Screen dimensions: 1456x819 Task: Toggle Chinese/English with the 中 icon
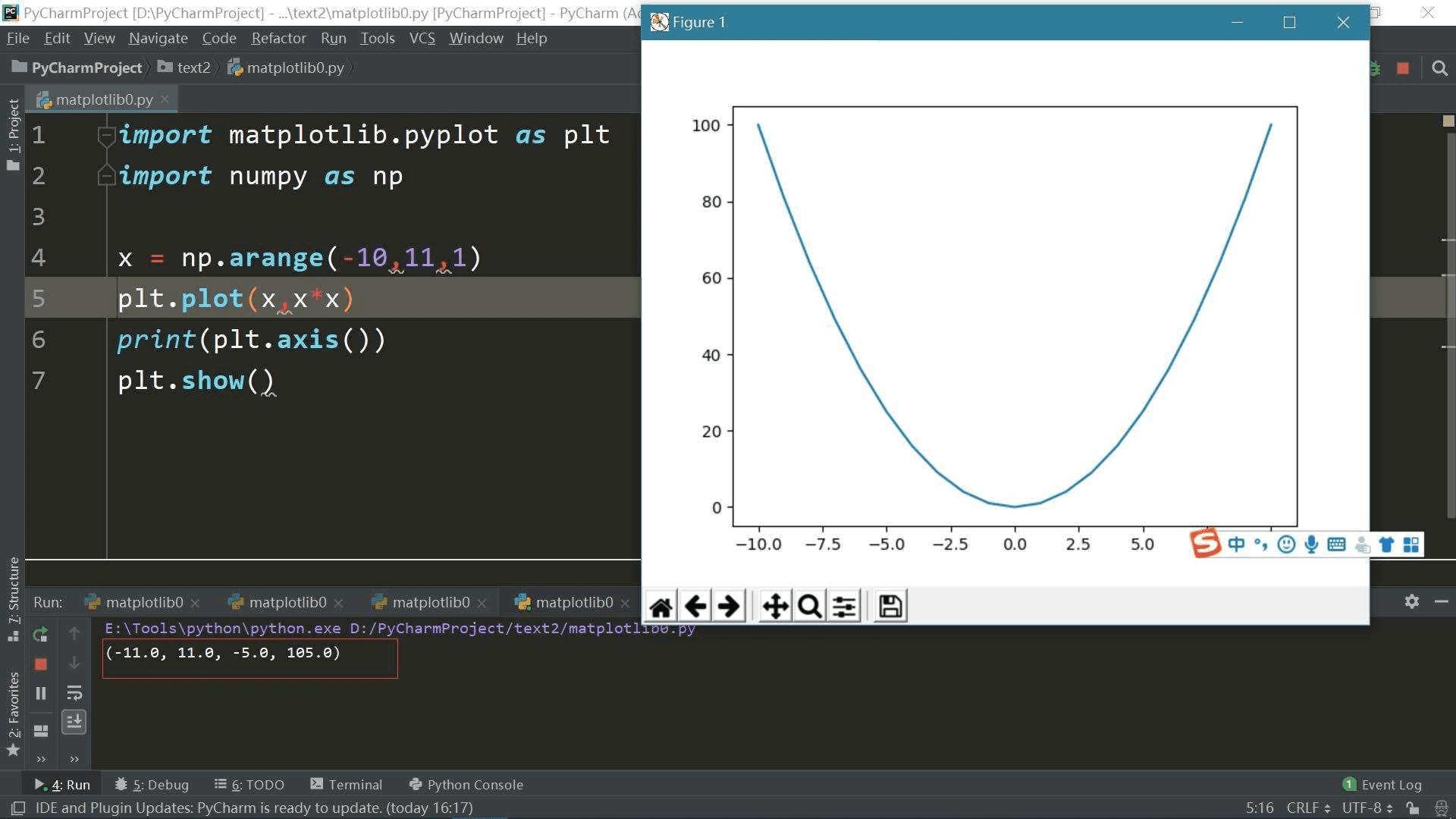(1235, 544)
